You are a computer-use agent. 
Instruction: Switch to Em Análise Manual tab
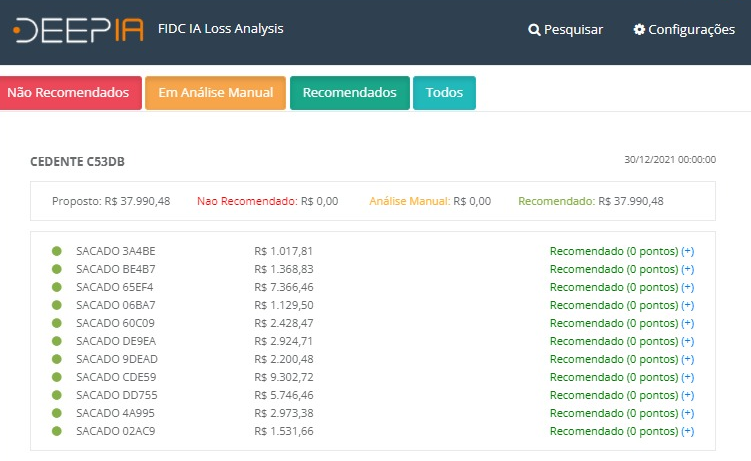tap(215, 93)
